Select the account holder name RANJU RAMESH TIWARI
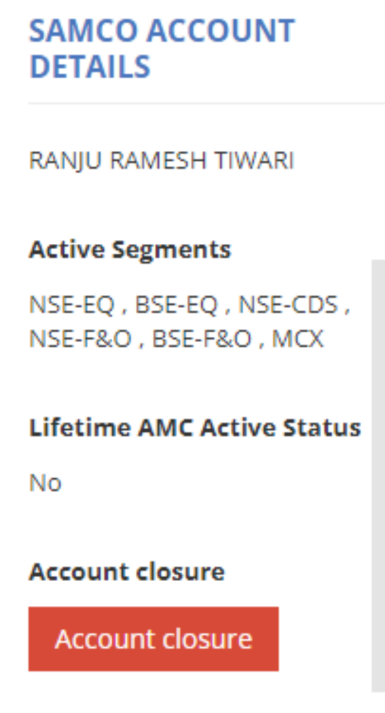Viewport: 385px width, 713px height. 161,161
